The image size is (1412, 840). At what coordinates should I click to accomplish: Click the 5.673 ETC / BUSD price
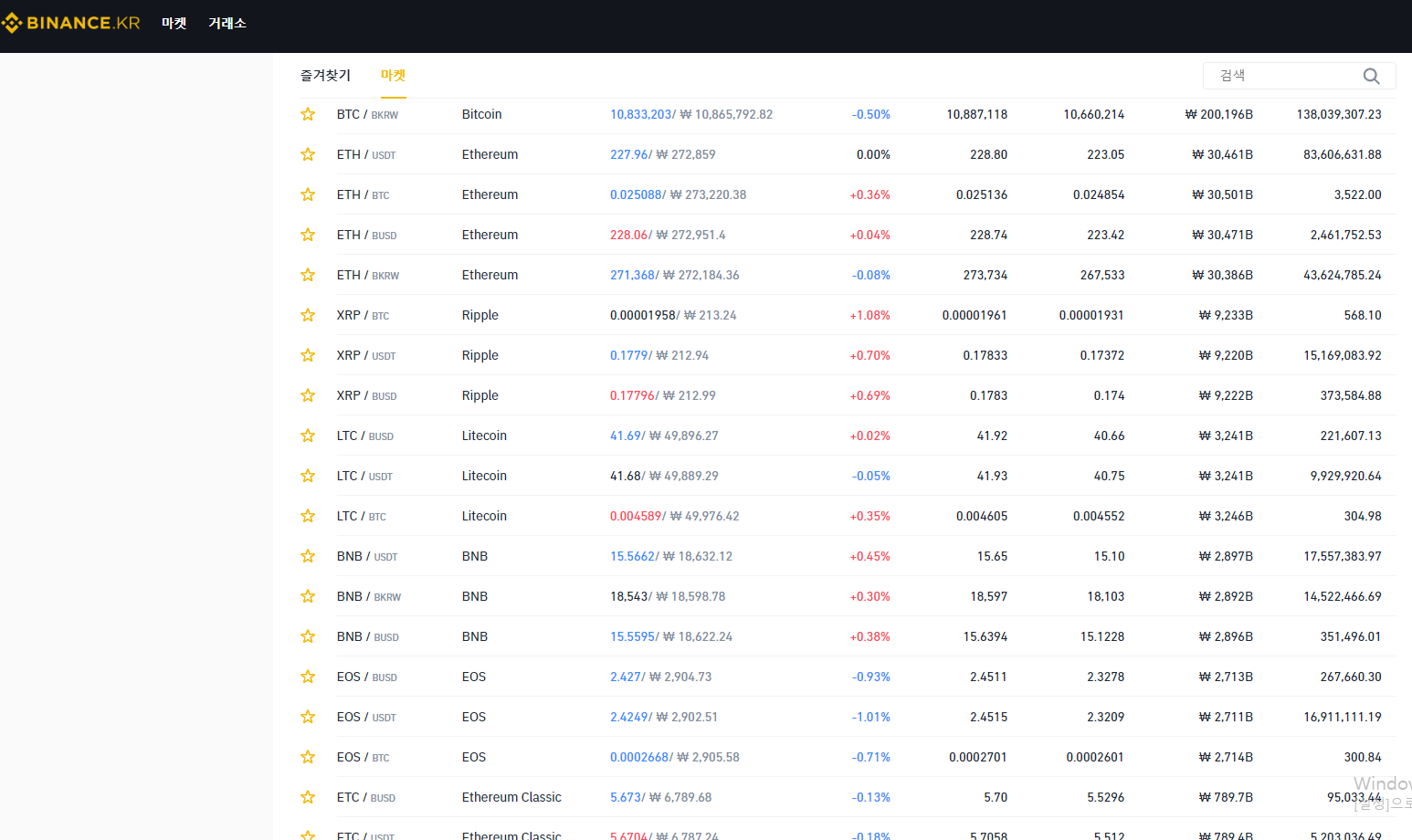[626, 797]
